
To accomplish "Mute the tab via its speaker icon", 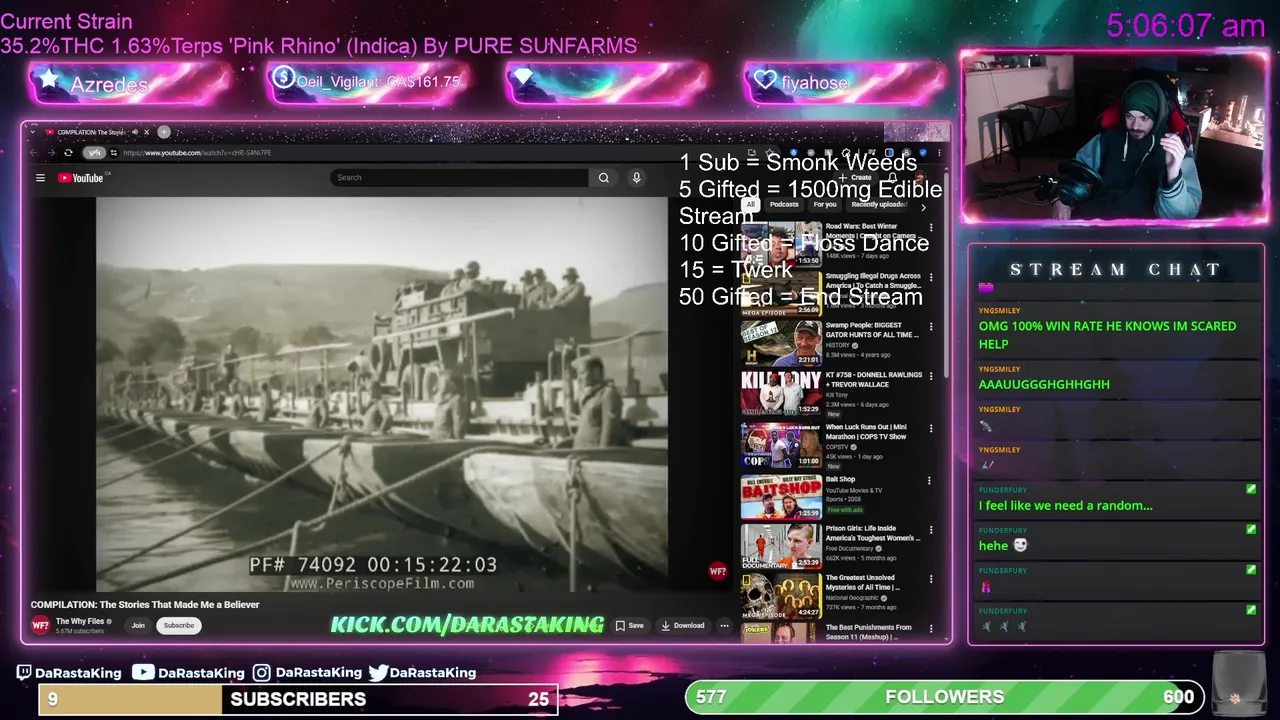I will pos(135,132).
